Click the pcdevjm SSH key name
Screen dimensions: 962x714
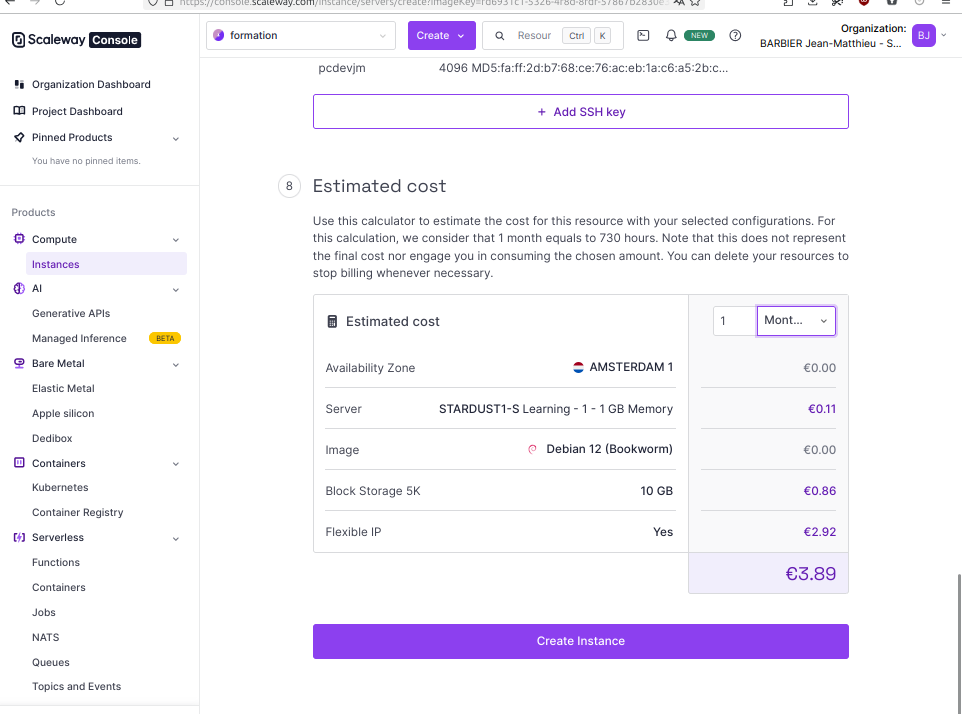pos(342,68)
